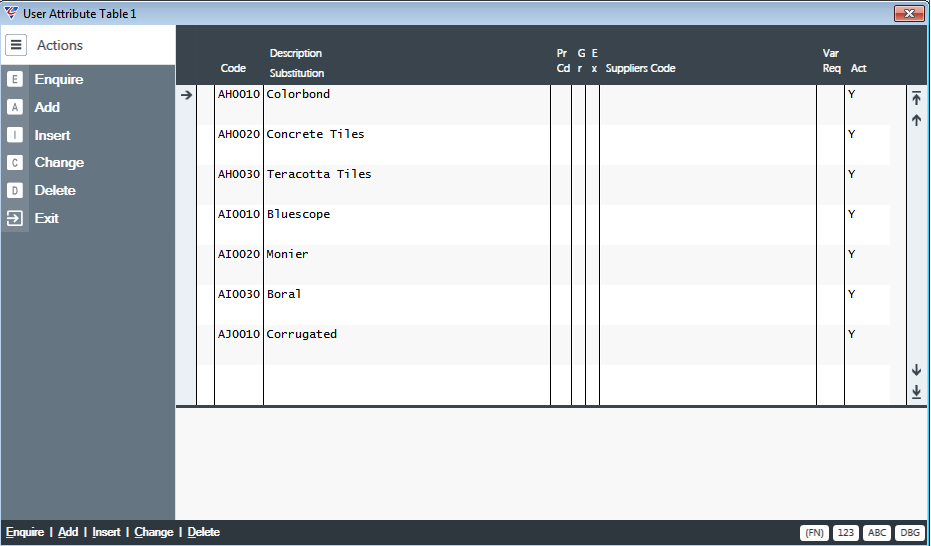The width and height of the screenshot is (931, 546).
Task: Click code AI0010 in the table
Action: point(239,214)
